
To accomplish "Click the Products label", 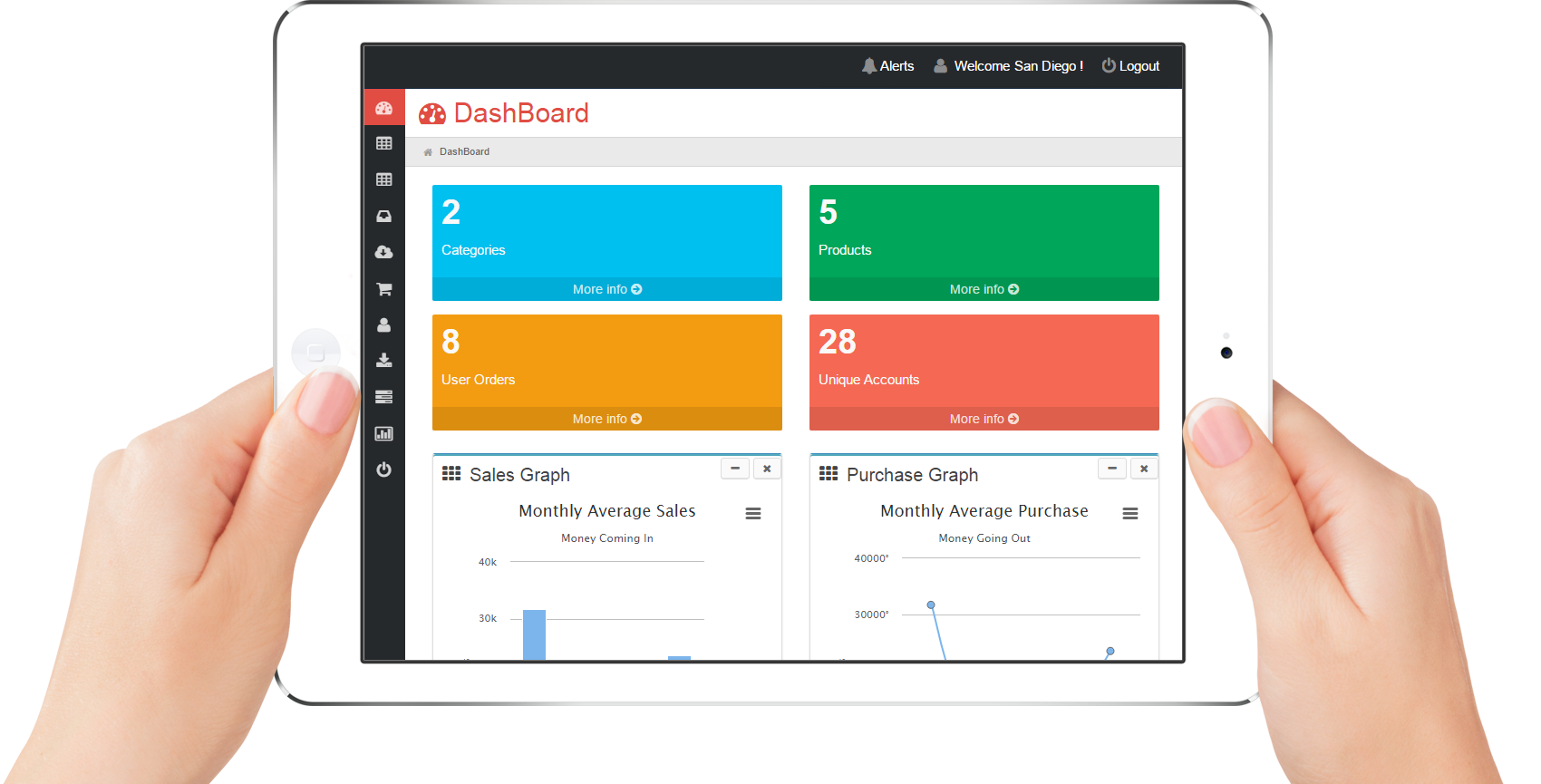I will point(845,250).
